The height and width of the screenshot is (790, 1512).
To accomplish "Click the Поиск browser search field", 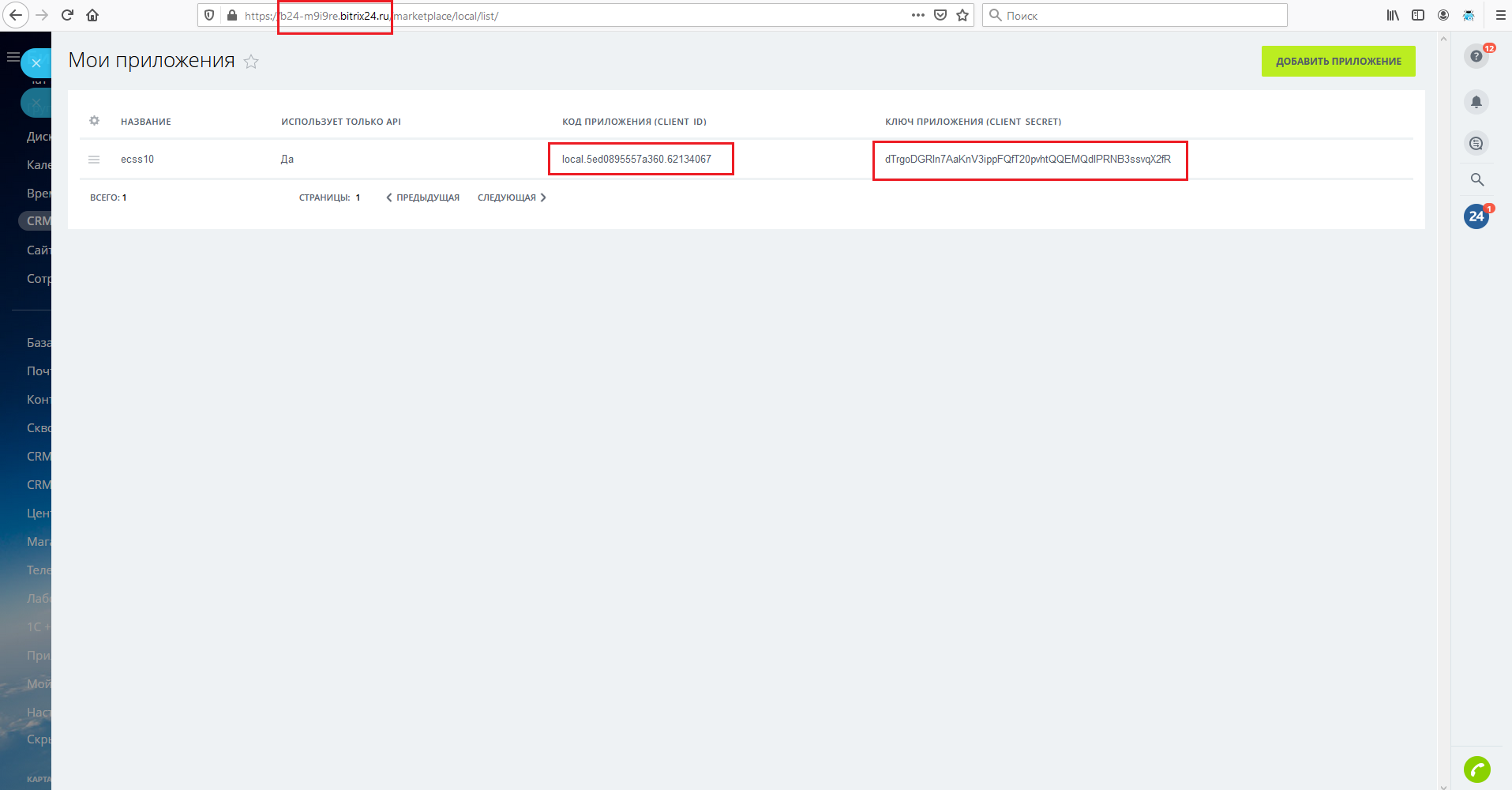I will (1135, 15).
